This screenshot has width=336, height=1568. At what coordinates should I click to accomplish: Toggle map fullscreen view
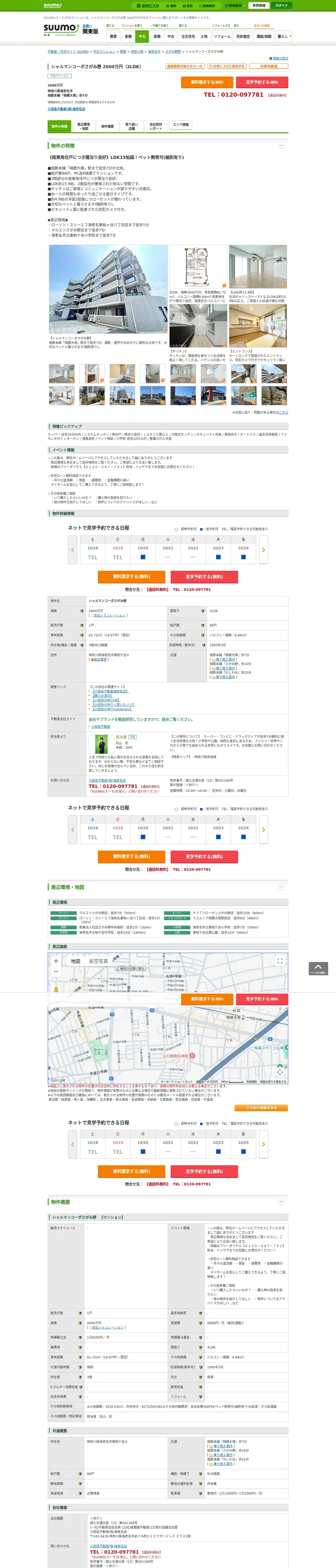pyautogui.click(x=280, y=961)
